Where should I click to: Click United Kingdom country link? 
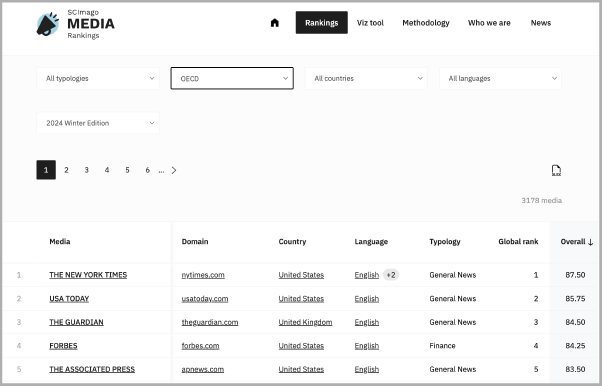[305, 322]
